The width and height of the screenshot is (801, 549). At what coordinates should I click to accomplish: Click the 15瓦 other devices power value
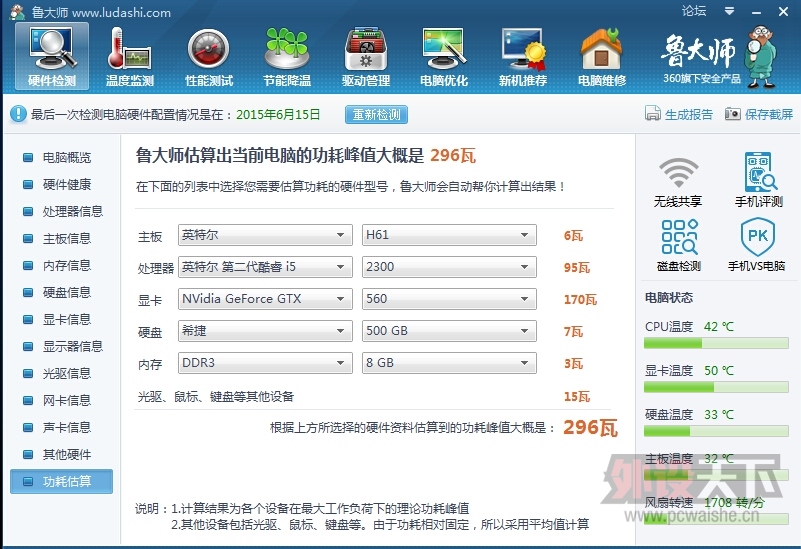(577, 396)
